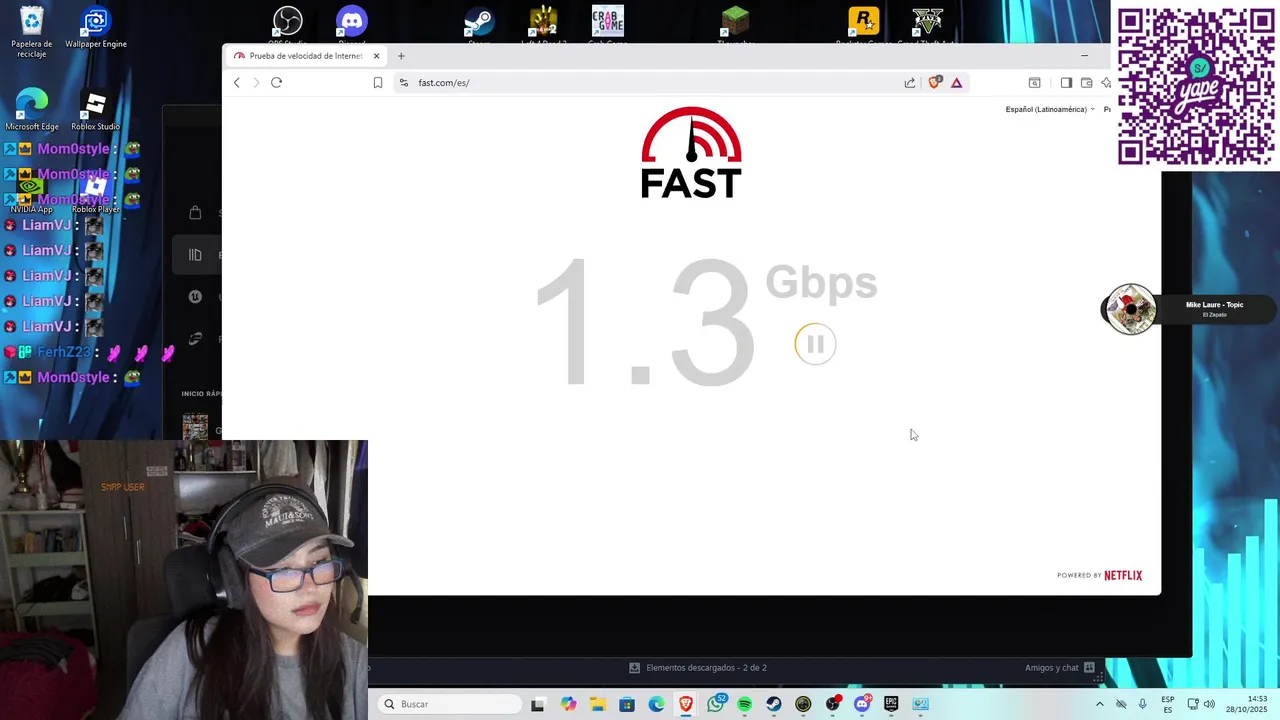The height and width of the screenshot is (720, 1280).
Task: Open Copilot from the taskbar
Action: (x=568, y=704)
